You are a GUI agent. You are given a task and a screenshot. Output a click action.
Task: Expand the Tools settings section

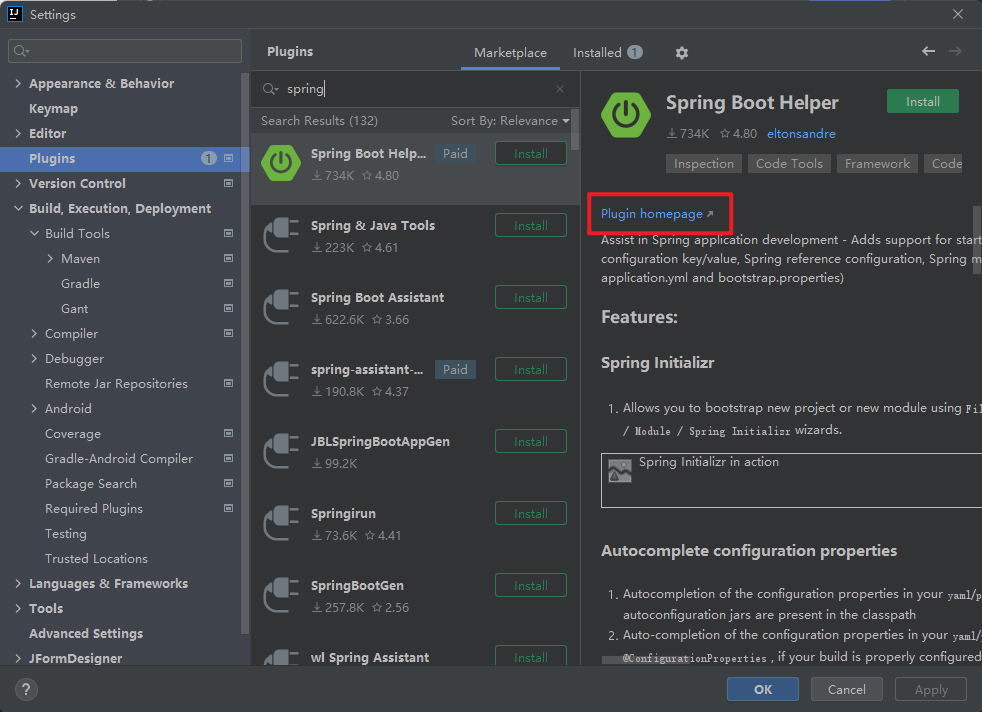point(18,609)
